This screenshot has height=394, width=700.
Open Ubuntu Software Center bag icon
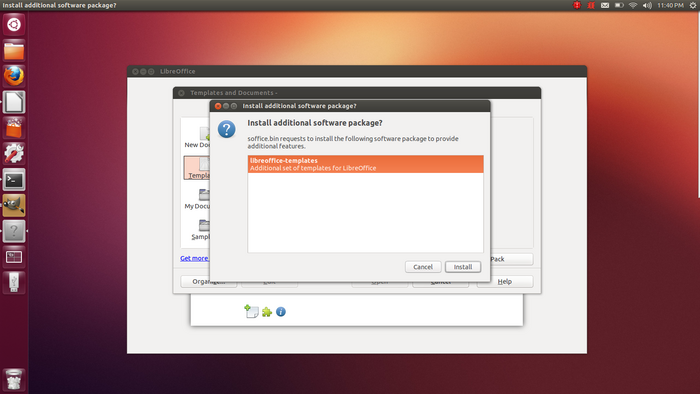click(x=14, y=128)
